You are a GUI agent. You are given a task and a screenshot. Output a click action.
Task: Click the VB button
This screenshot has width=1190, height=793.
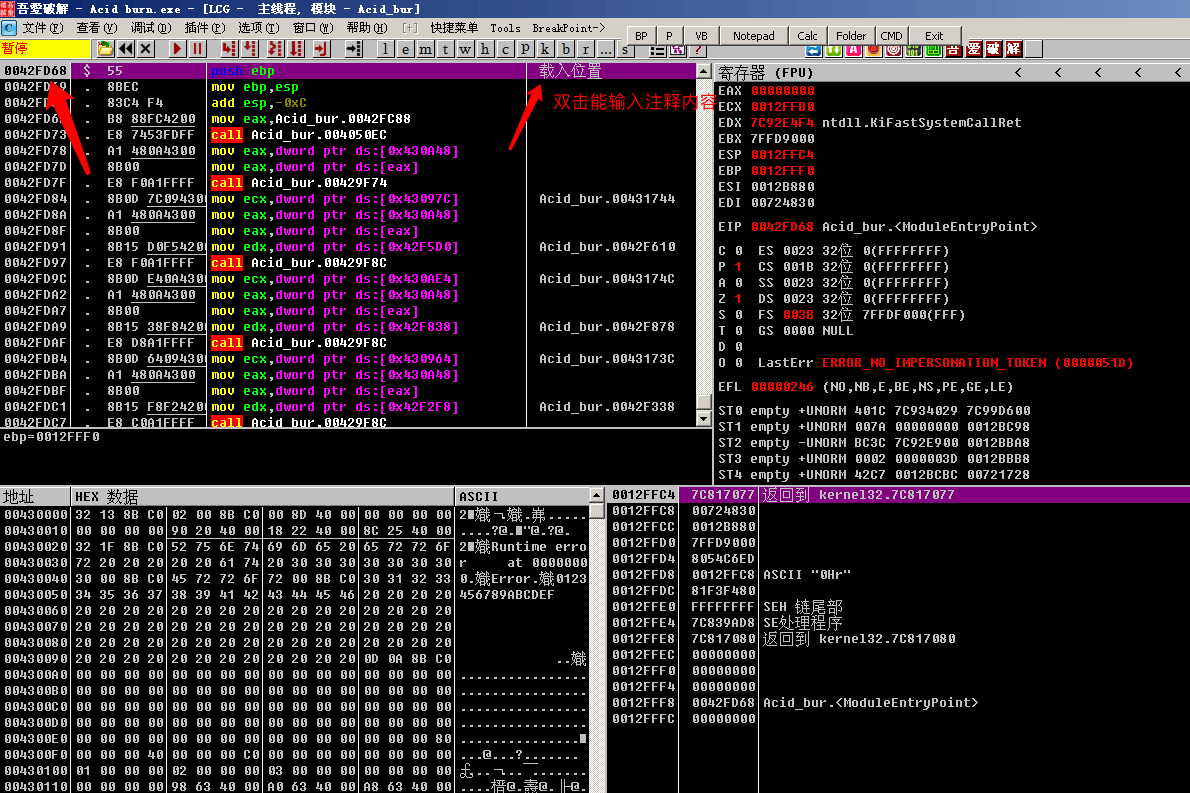pos(701,36)
